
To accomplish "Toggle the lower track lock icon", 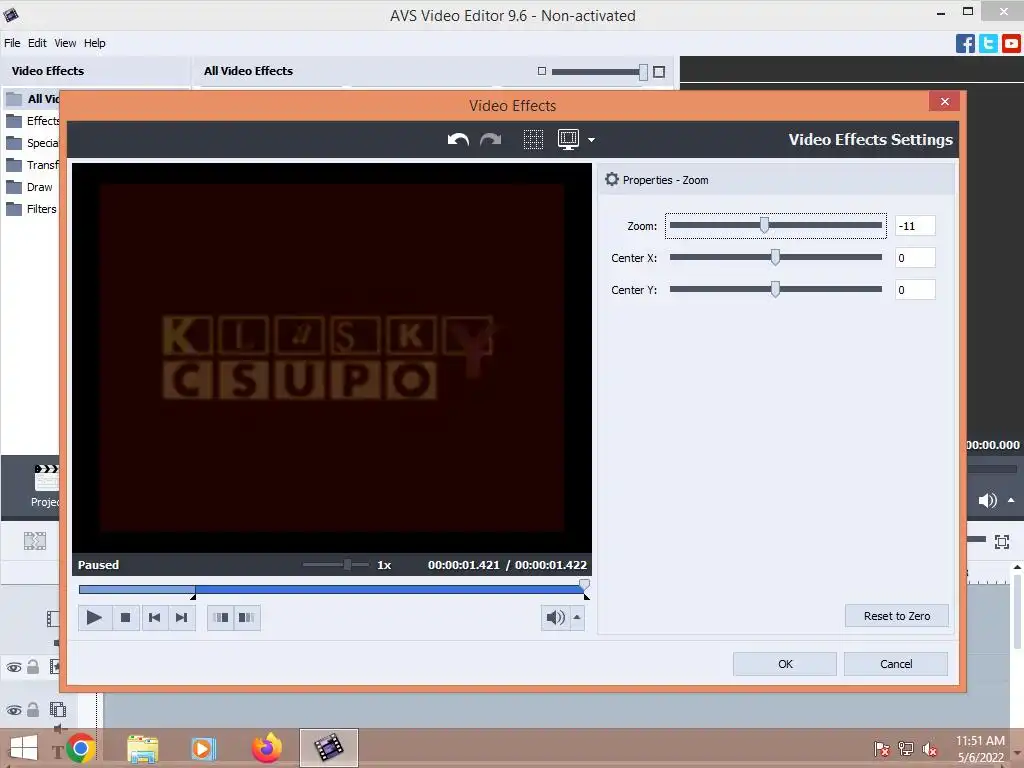I will (33, 709).
